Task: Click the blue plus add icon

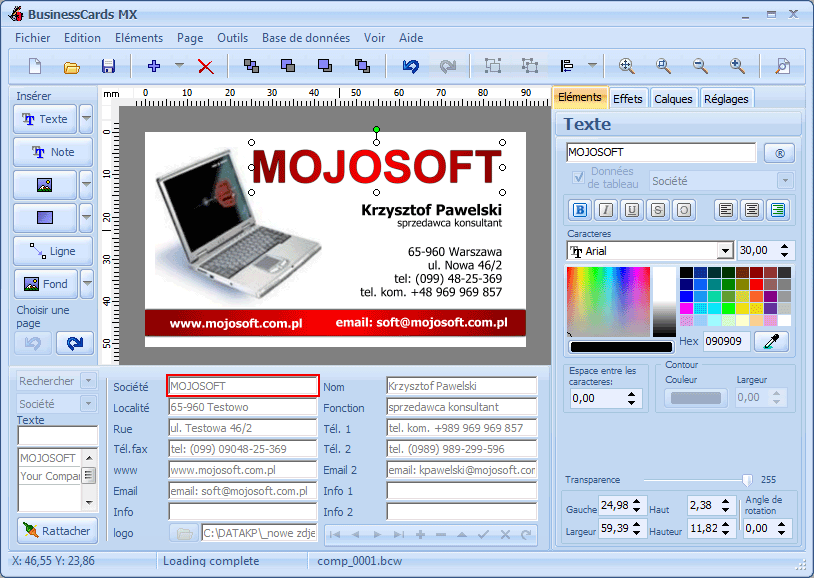Action: [x=154, y=66]
